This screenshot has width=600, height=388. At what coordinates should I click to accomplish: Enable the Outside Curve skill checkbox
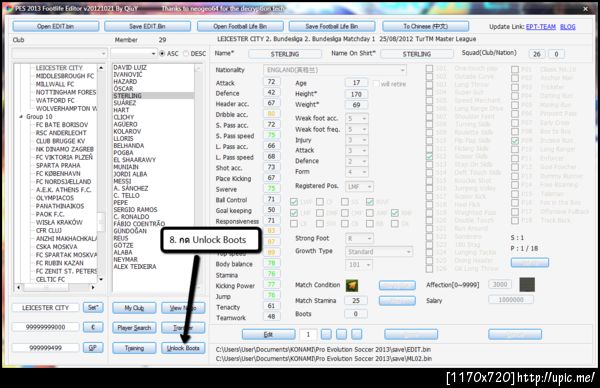pos(429,77)
